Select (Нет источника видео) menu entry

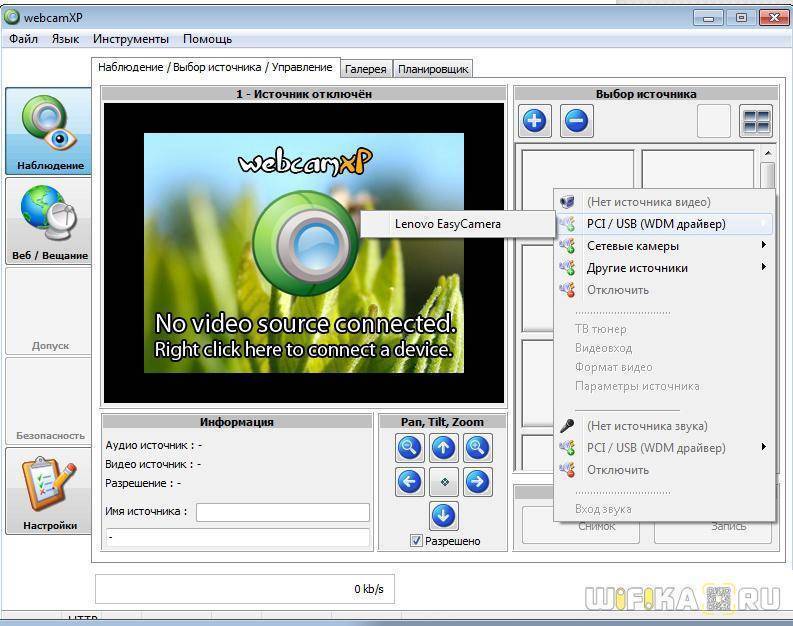click(665, 202)
